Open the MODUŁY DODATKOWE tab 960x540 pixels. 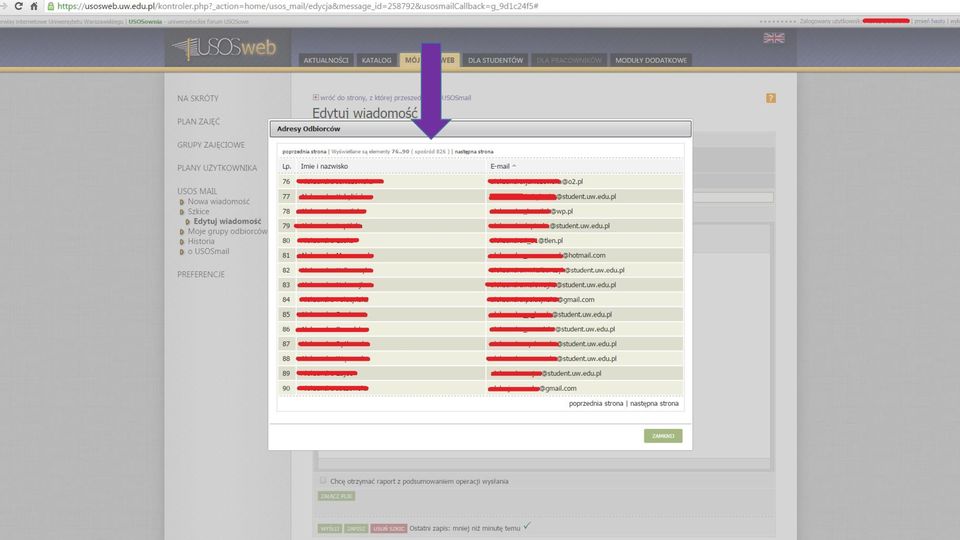tap(651, 60)
